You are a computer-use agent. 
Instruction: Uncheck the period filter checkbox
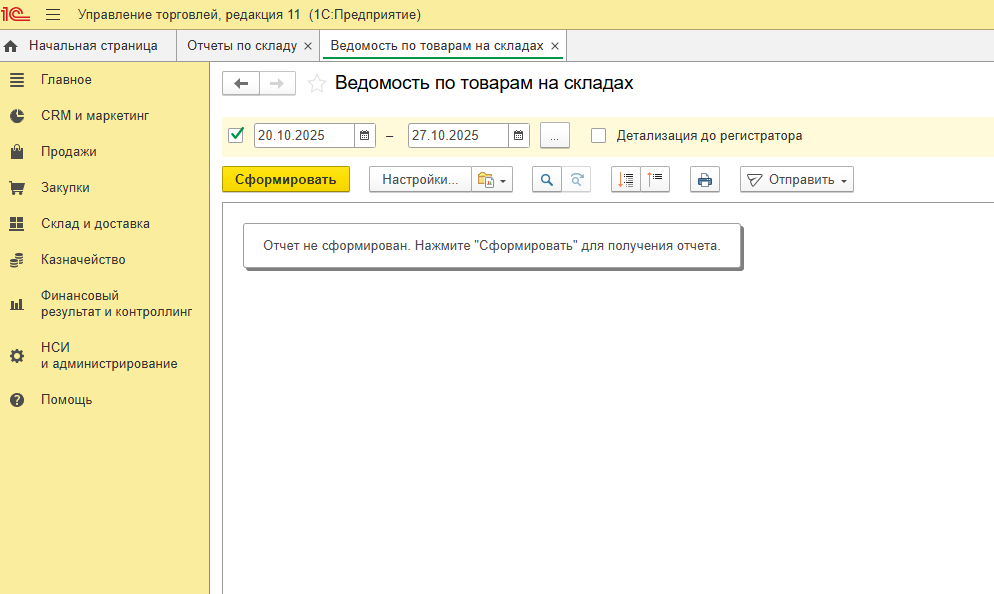(237, 136)
